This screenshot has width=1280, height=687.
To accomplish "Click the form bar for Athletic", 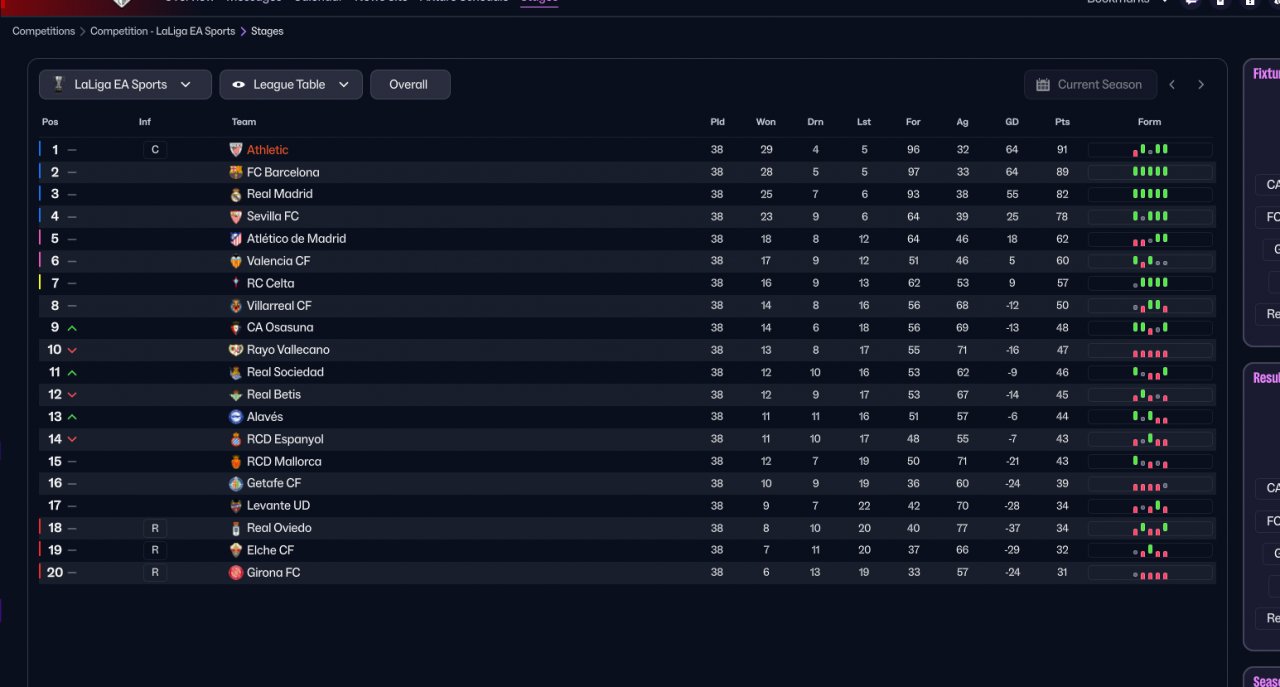I will 1150,150.
